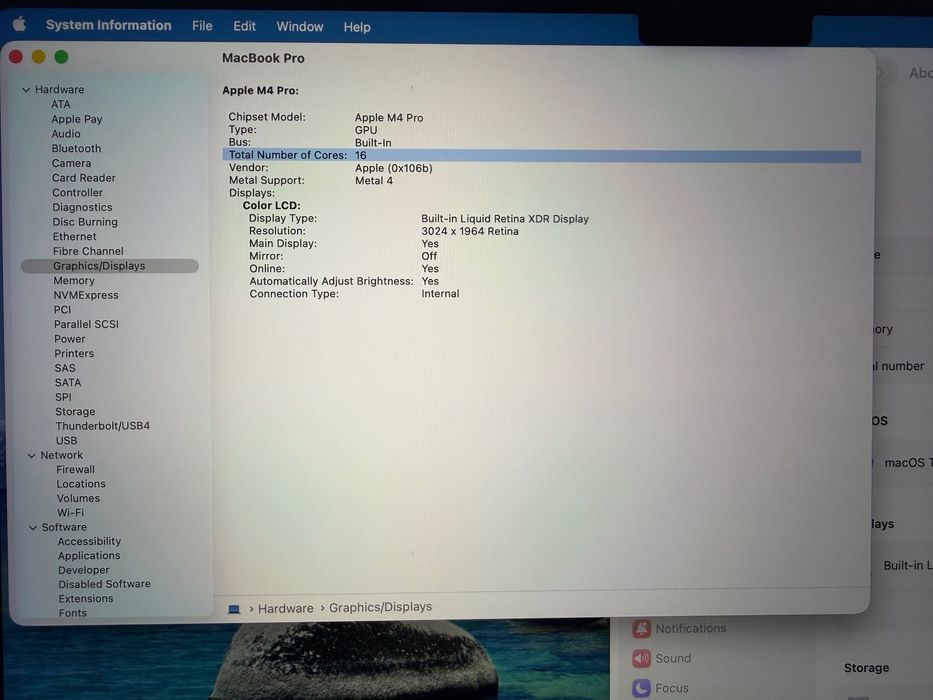This screenshot has height=700, width=933.
Task: Select Bluetooth in the sidebar
Action: 76,148
